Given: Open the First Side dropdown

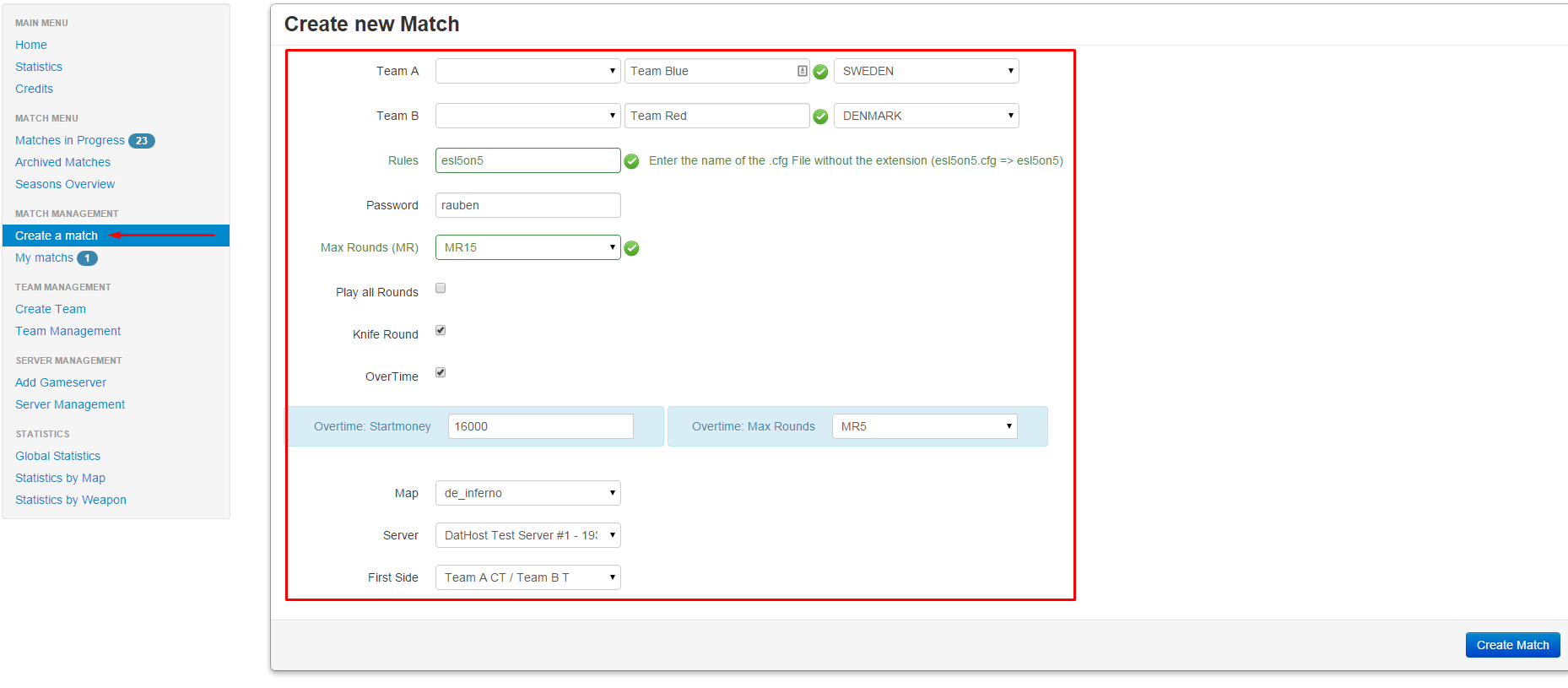Looking at the screenshot, I should (527, 577).
